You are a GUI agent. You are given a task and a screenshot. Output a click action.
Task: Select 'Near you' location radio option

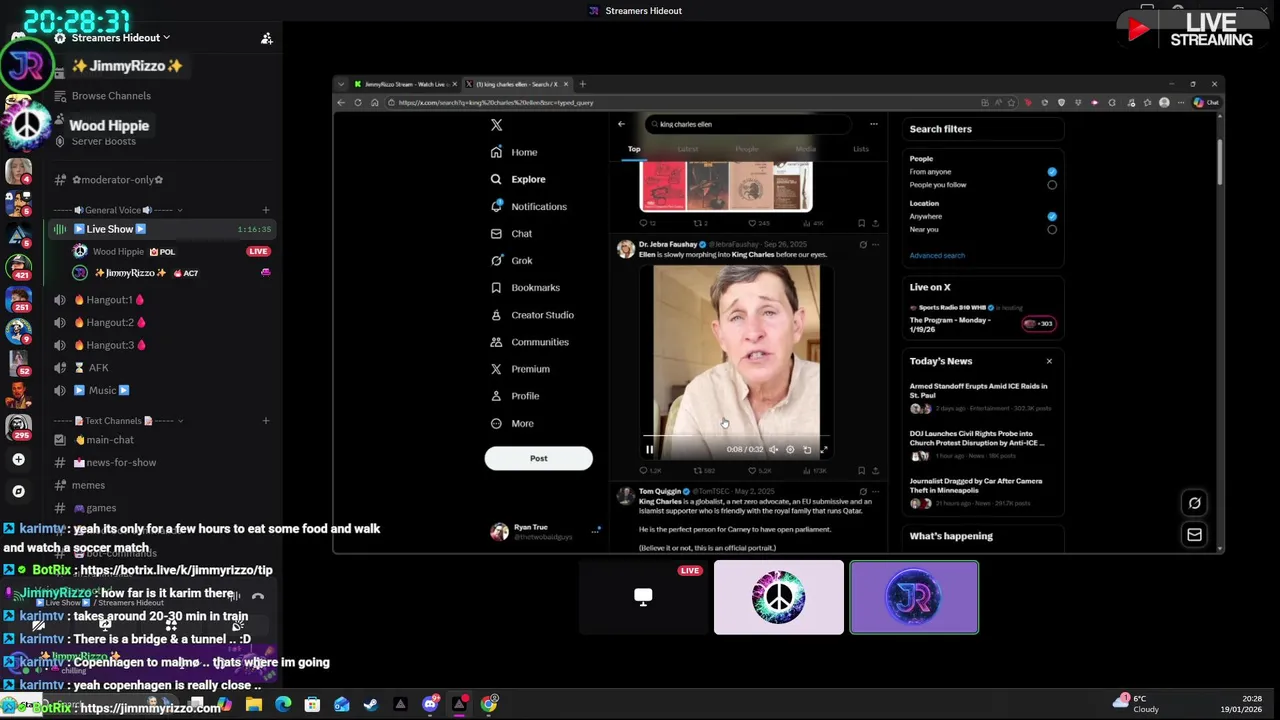(1052, 229)
